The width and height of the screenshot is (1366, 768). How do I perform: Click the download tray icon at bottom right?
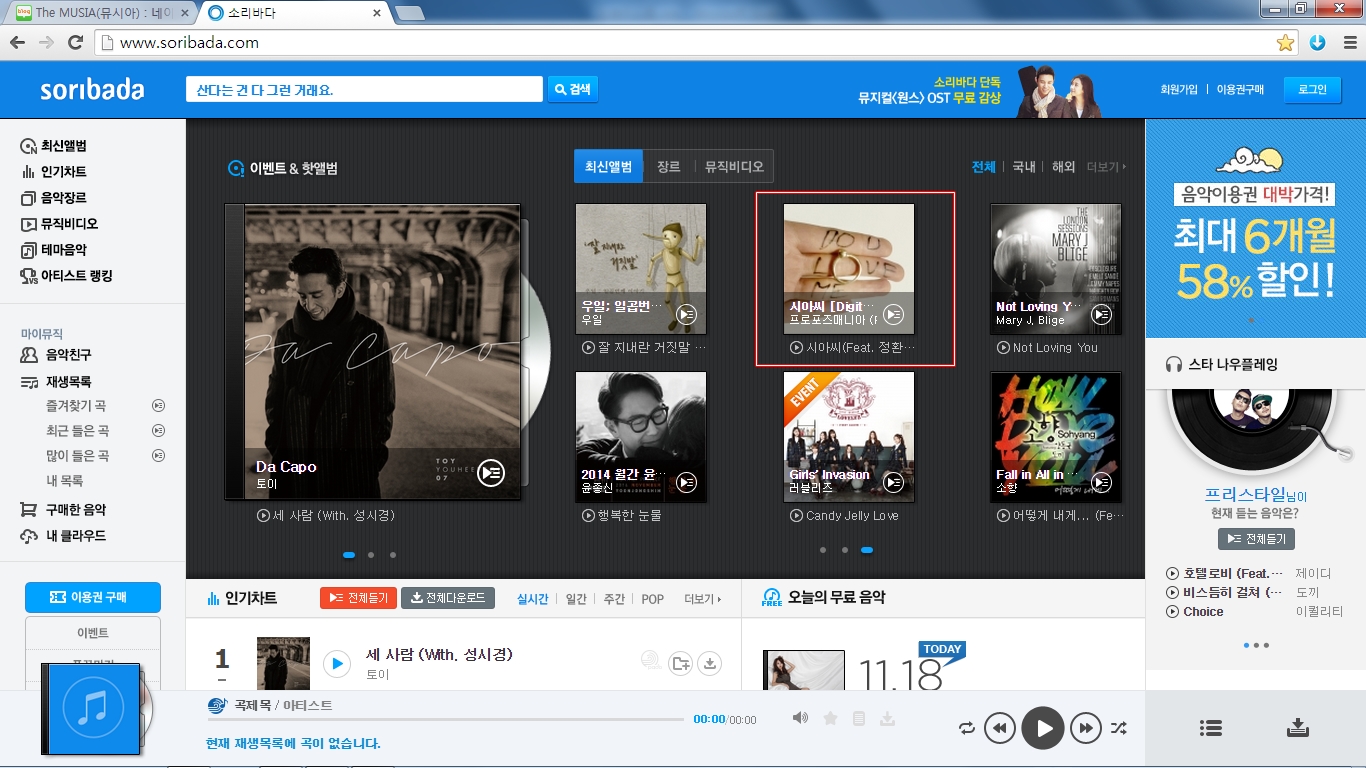click(x=1298, y=727)
